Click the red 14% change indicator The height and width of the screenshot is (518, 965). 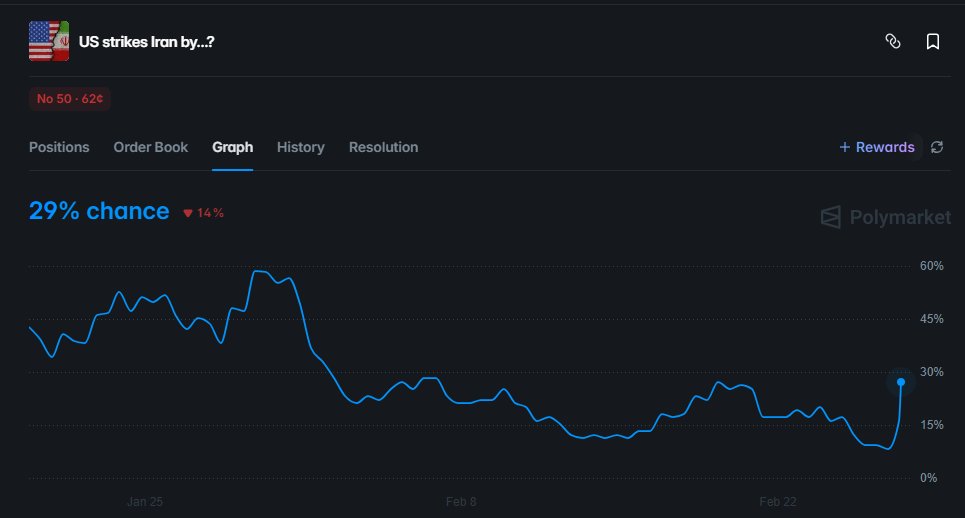click(x=203, y=213)
